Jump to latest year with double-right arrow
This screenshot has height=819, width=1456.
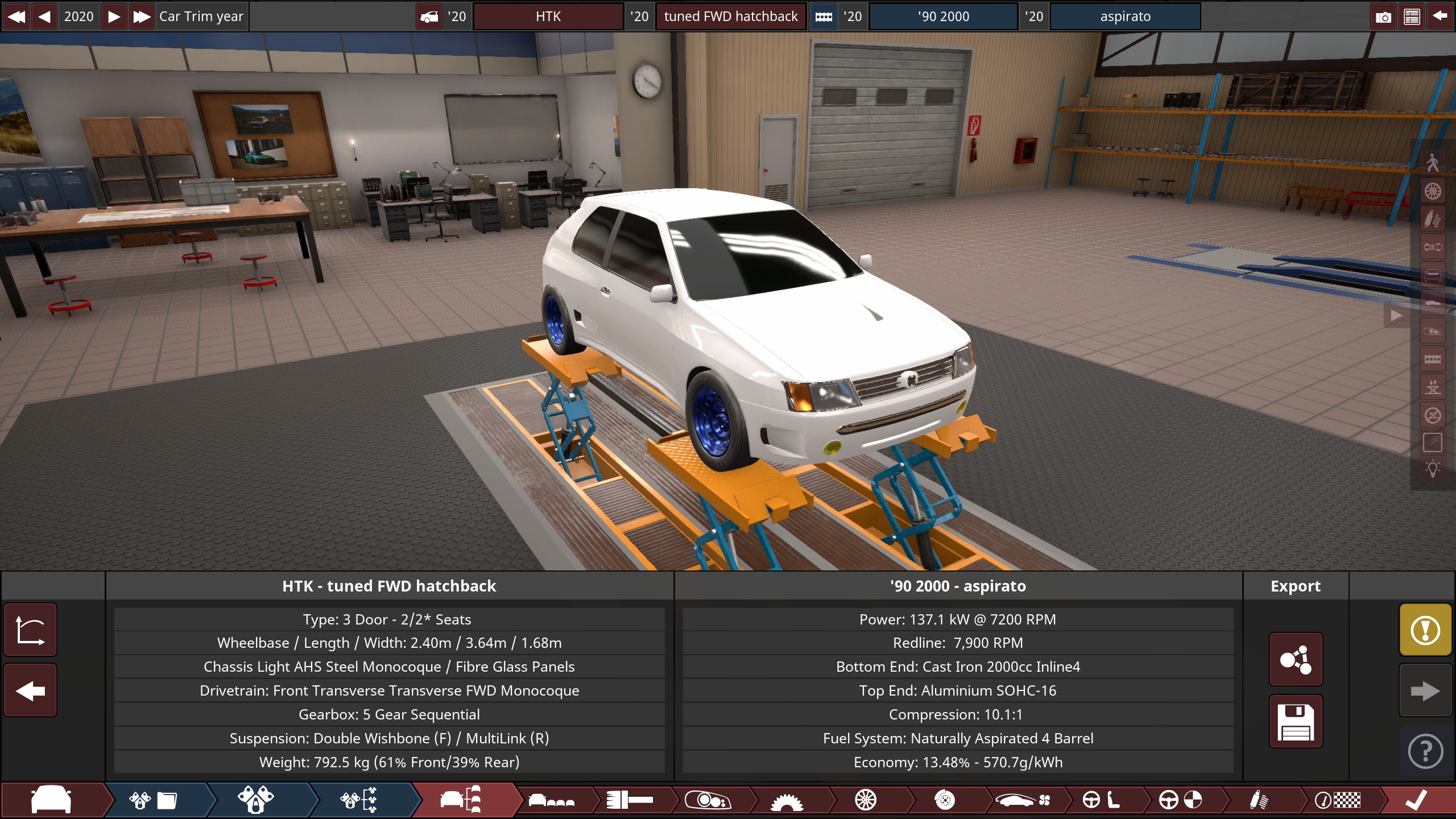[x=142, y=16]
